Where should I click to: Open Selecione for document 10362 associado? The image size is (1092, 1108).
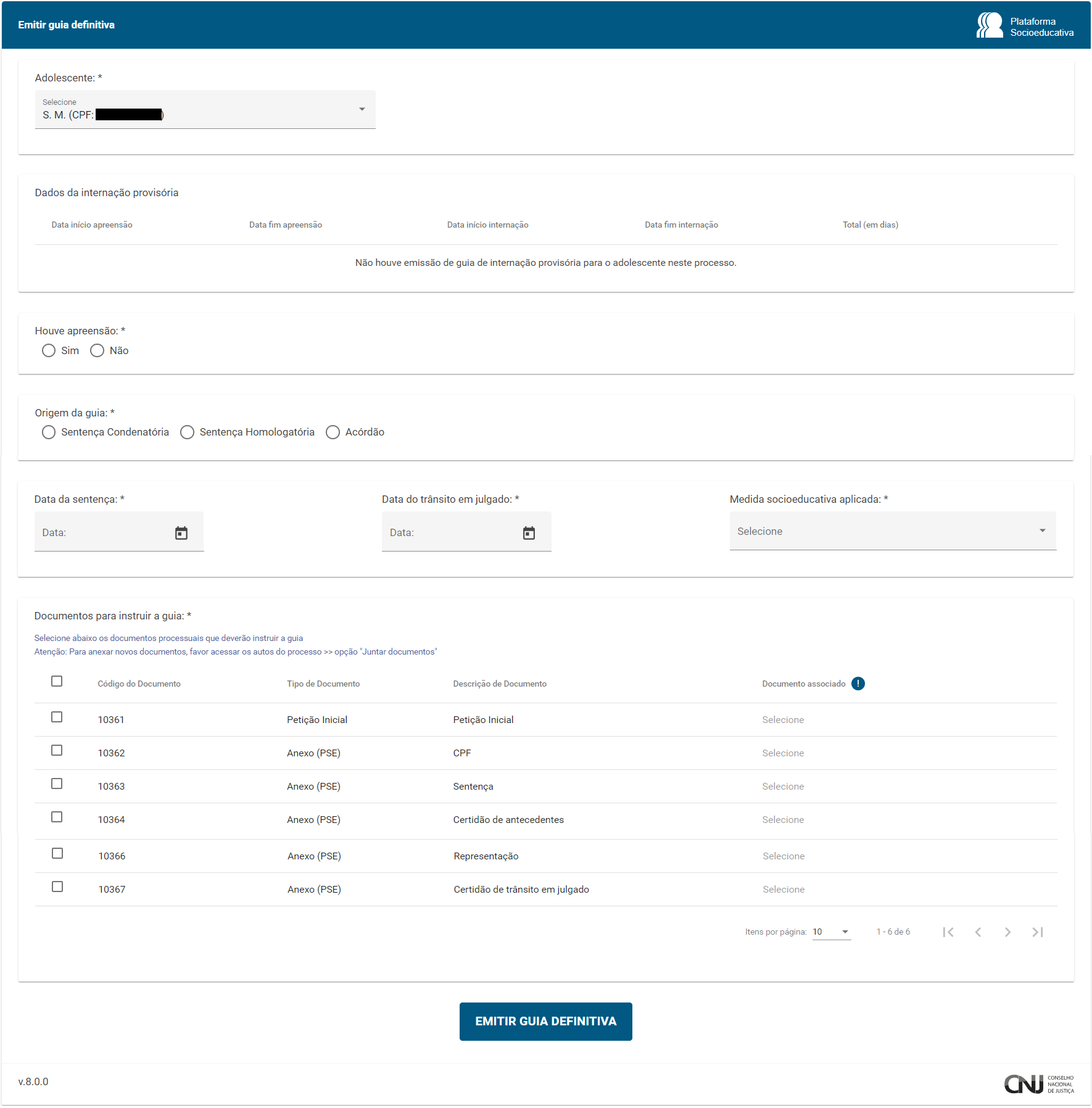point(783,753)
